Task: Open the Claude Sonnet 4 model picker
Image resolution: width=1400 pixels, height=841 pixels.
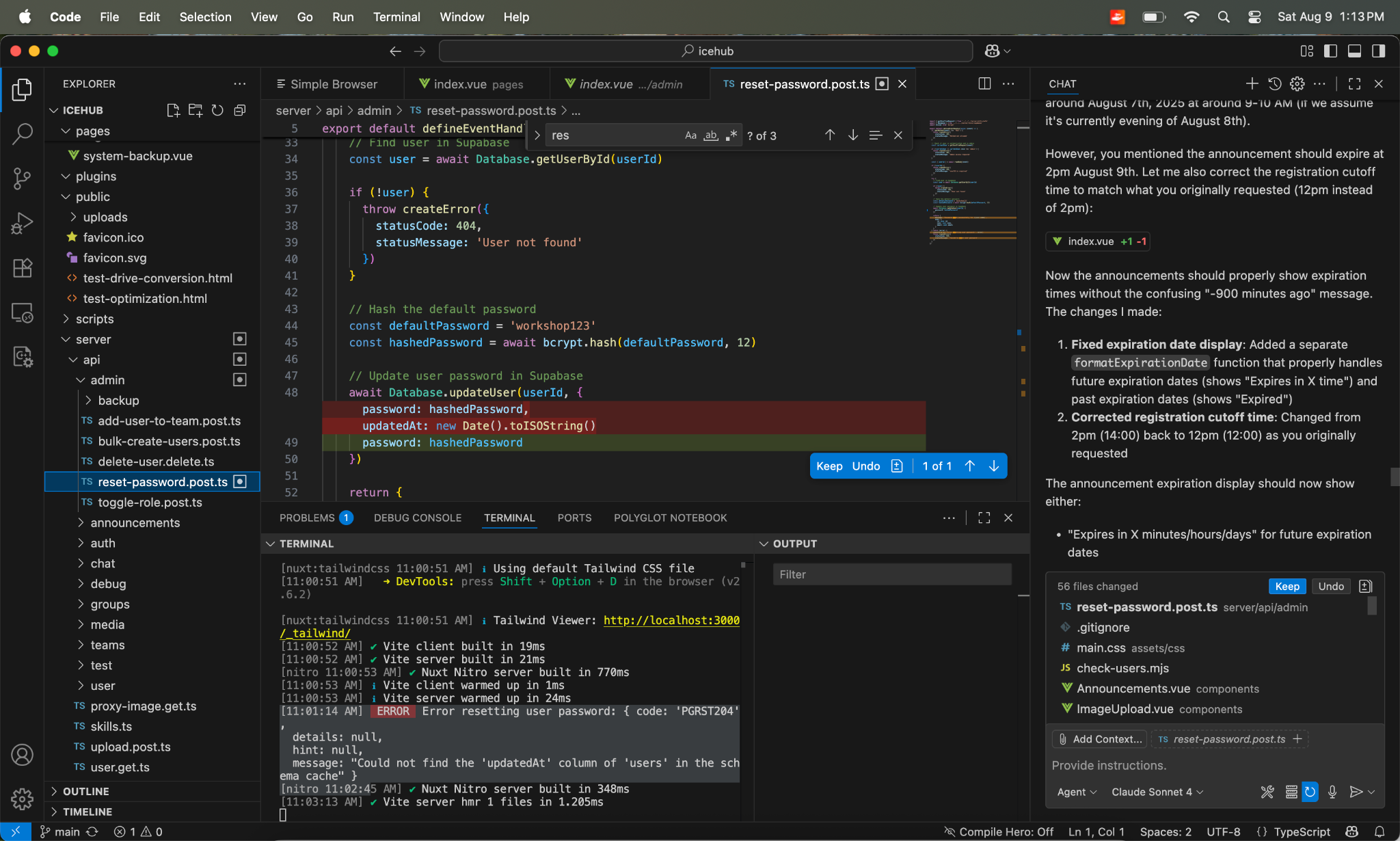Action: 1157,792
